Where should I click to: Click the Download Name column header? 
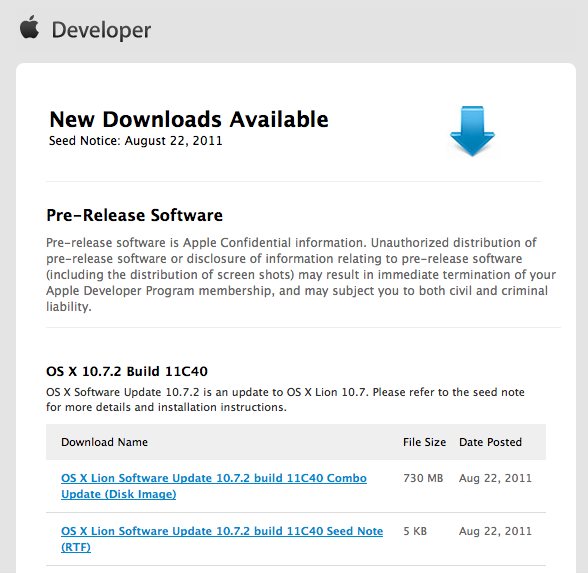tap(105, 442)
